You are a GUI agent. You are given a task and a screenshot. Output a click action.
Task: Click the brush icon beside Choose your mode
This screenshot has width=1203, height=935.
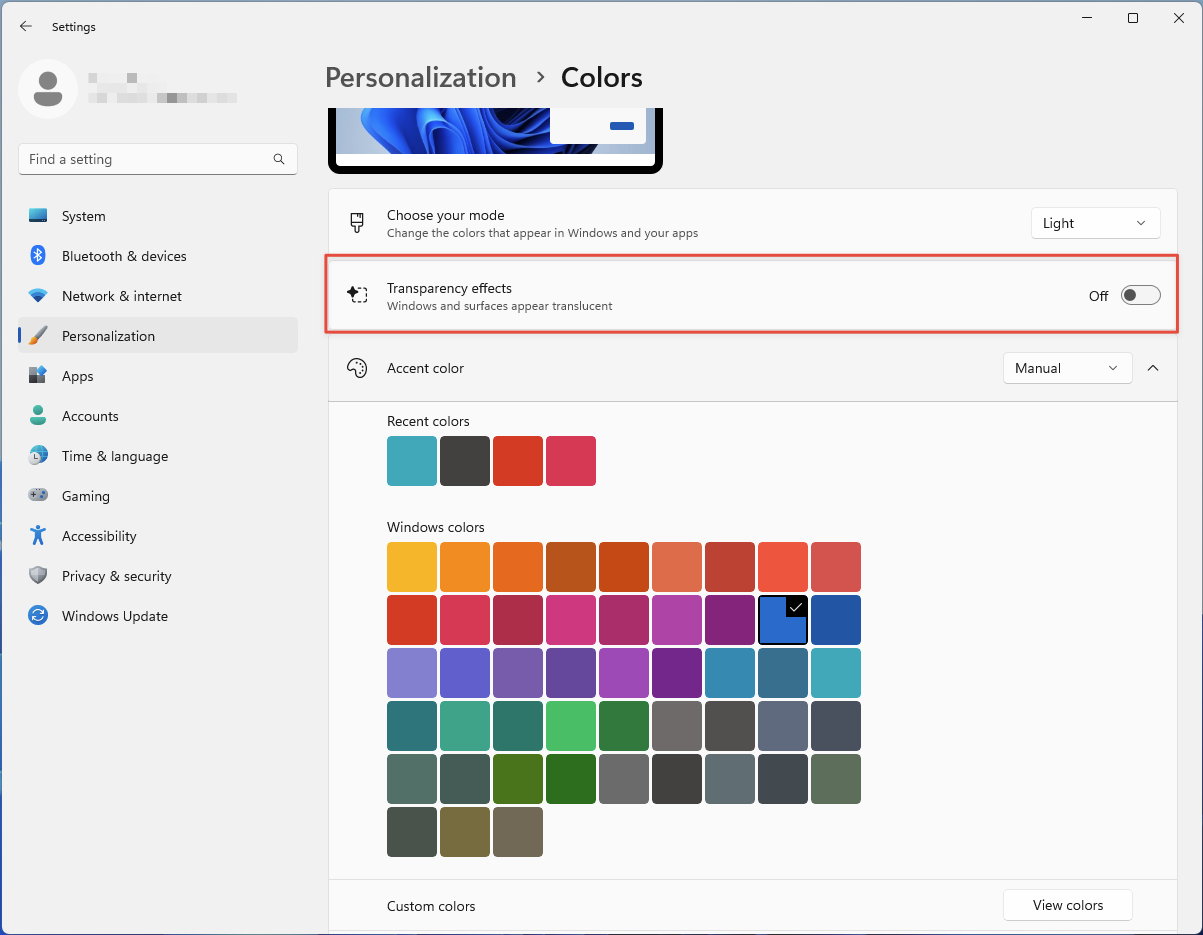click(x=357, y=223)
